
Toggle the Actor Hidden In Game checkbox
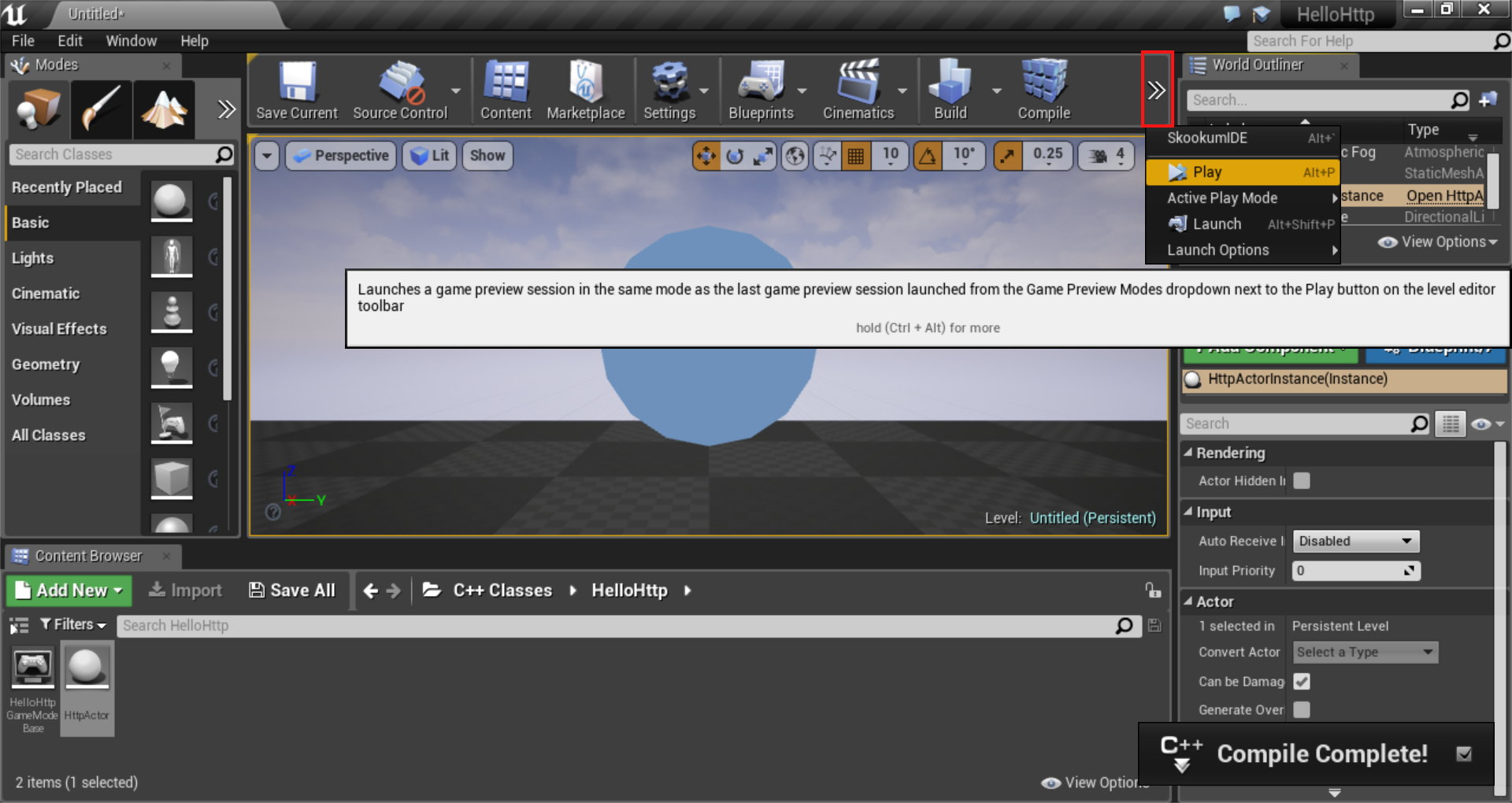point(1302,480)
